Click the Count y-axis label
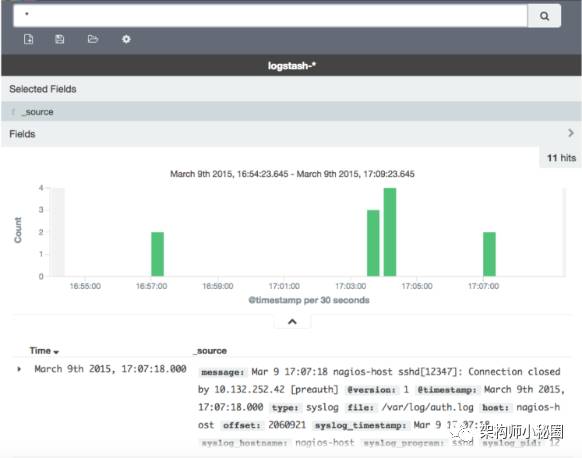582x458 pixels. [18, 230]
